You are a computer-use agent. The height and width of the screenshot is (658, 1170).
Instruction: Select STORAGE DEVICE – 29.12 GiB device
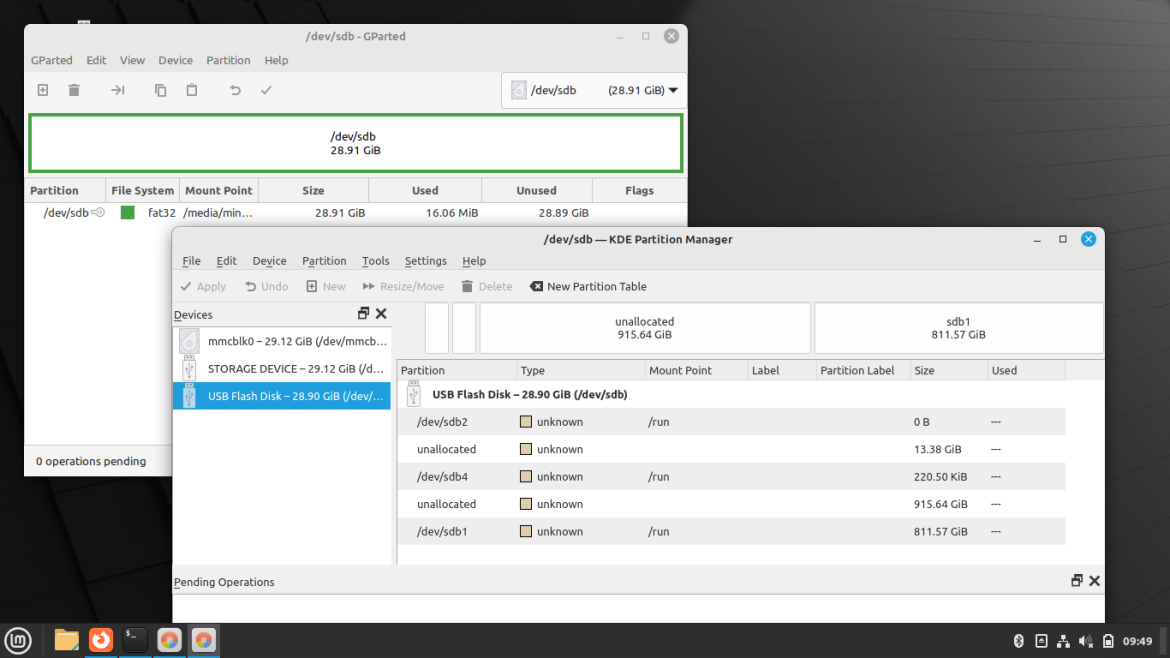(x=282, y=369)
